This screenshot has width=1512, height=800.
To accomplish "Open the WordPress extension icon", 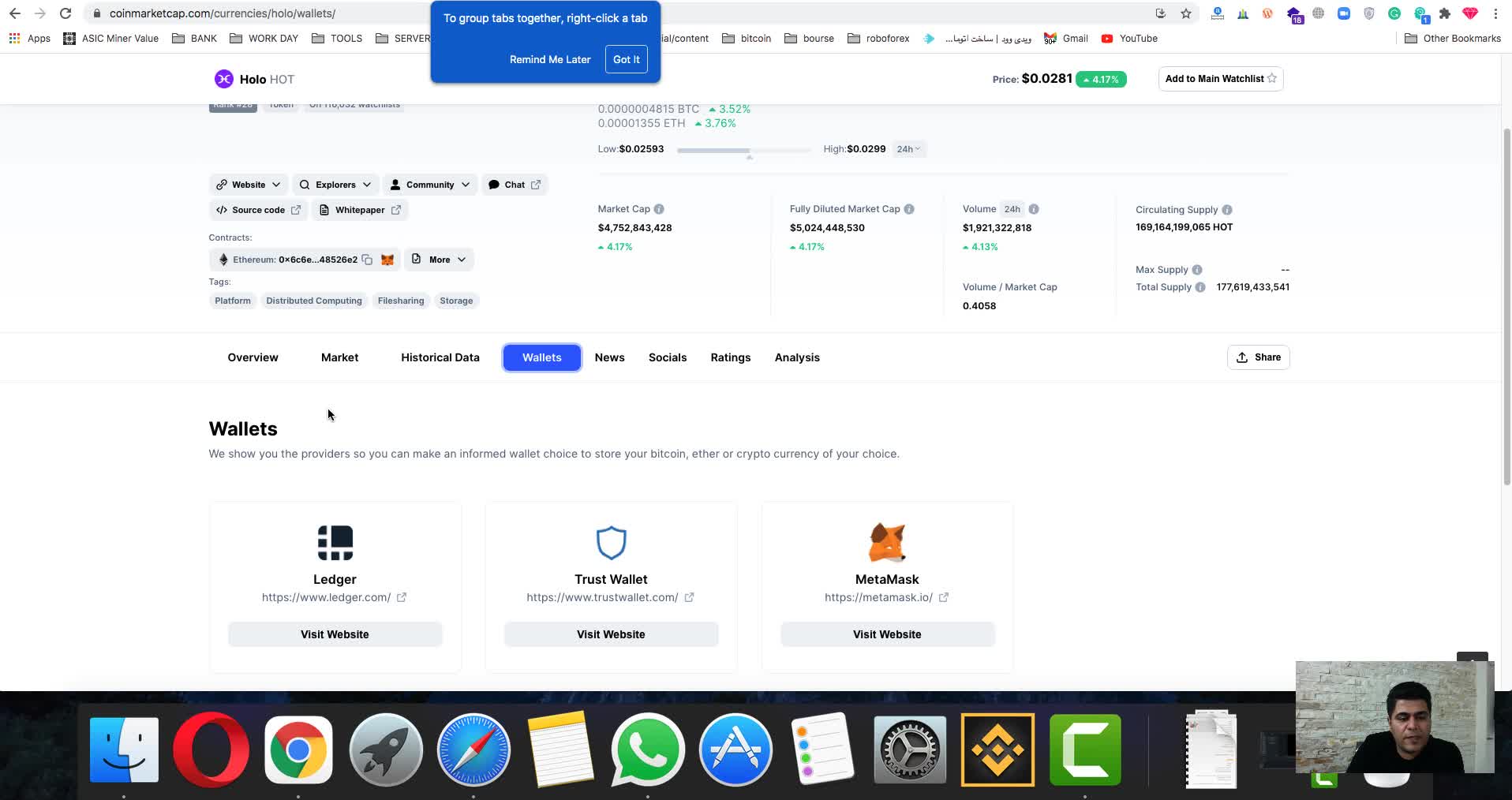I will [1268, 13].
